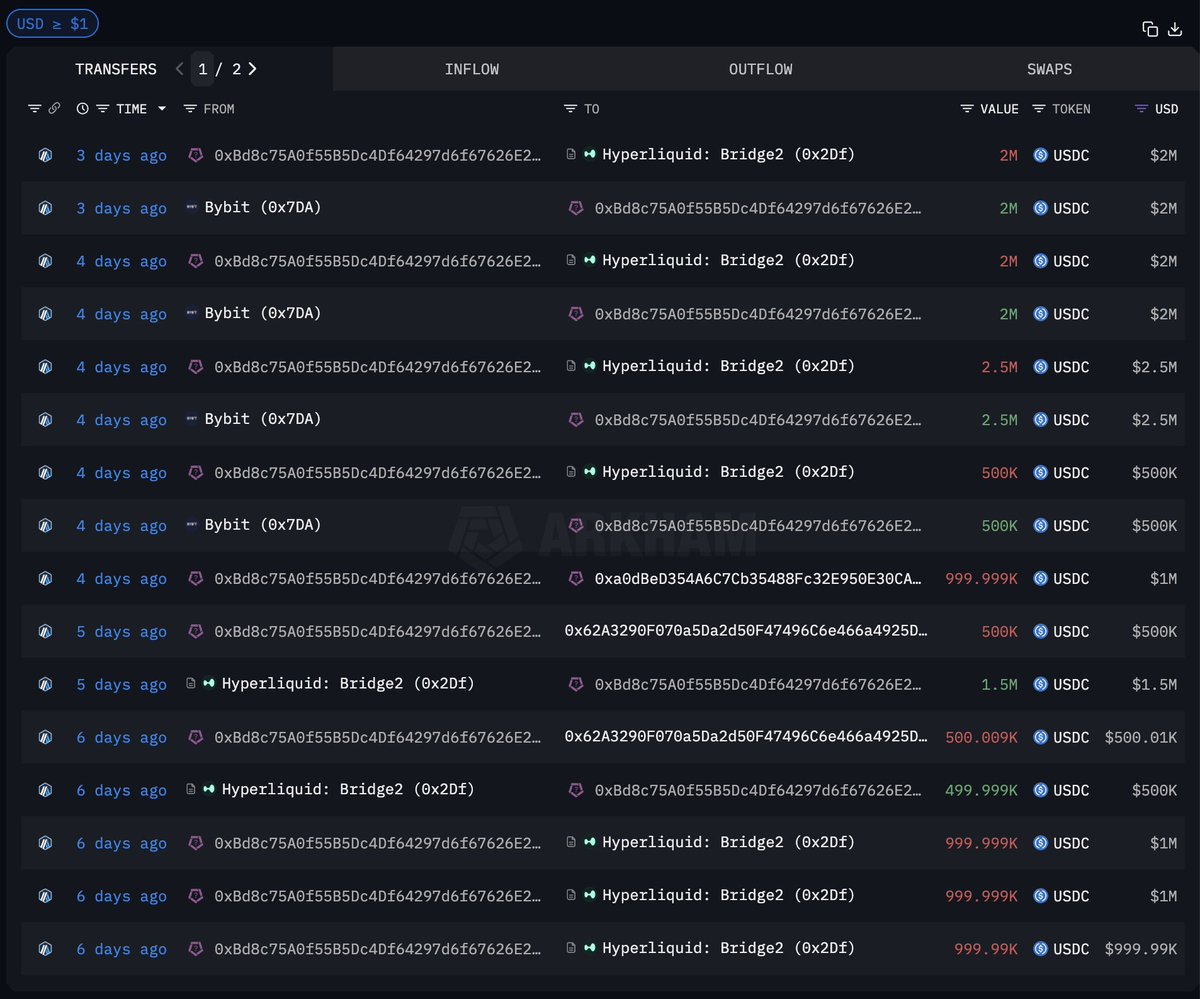Screen dimensions: 1200x999
Task: Click the $999.99K USD cell
Action: [x=1141, y=949]
